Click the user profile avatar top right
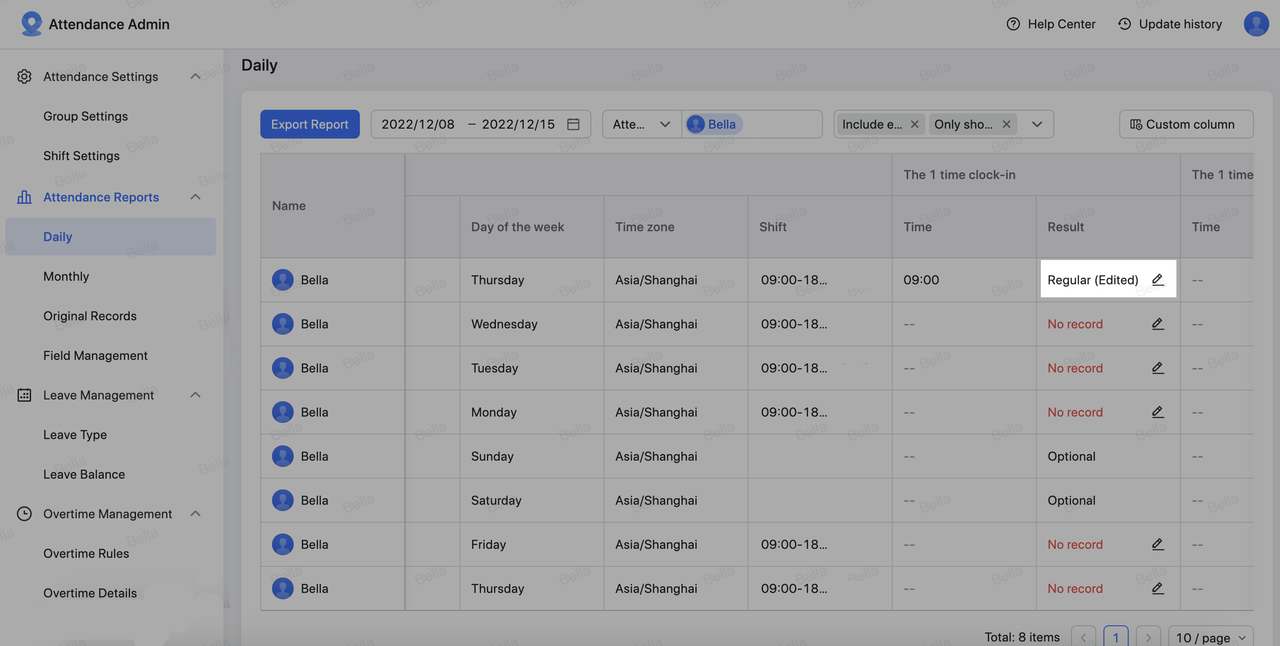 [x=1256, y=24]
